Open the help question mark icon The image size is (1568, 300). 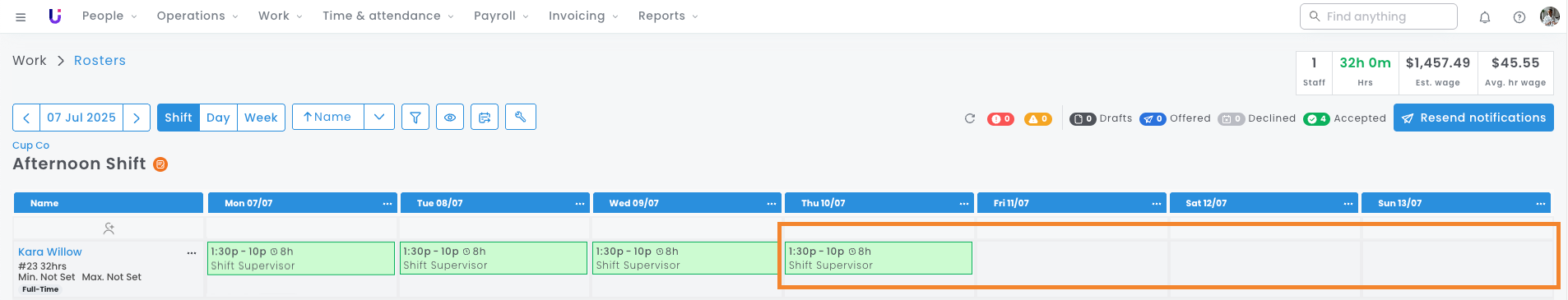1519,16
